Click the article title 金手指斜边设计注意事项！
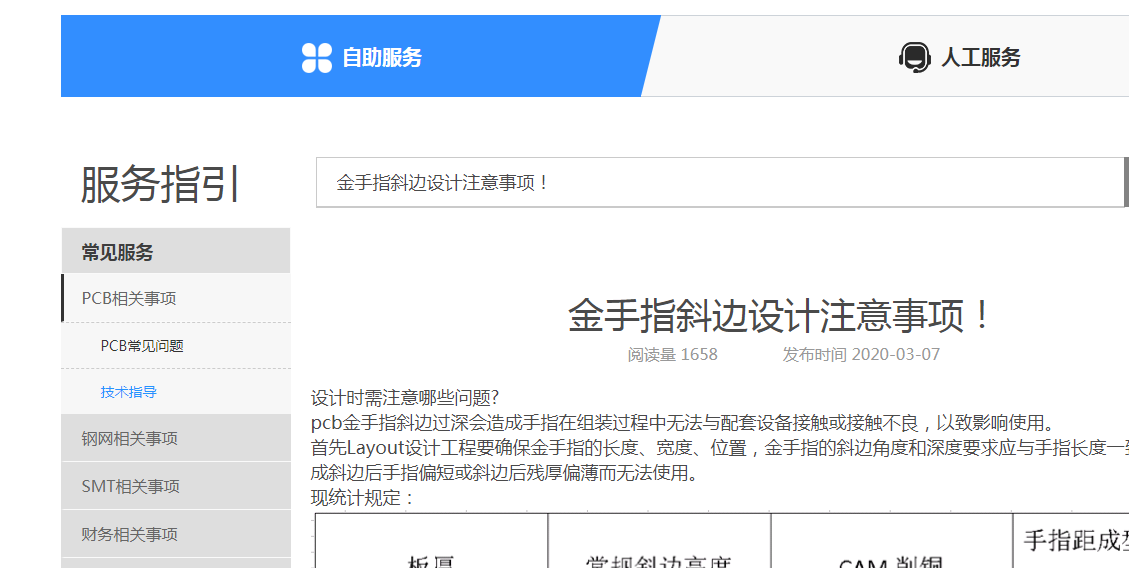 783,316
